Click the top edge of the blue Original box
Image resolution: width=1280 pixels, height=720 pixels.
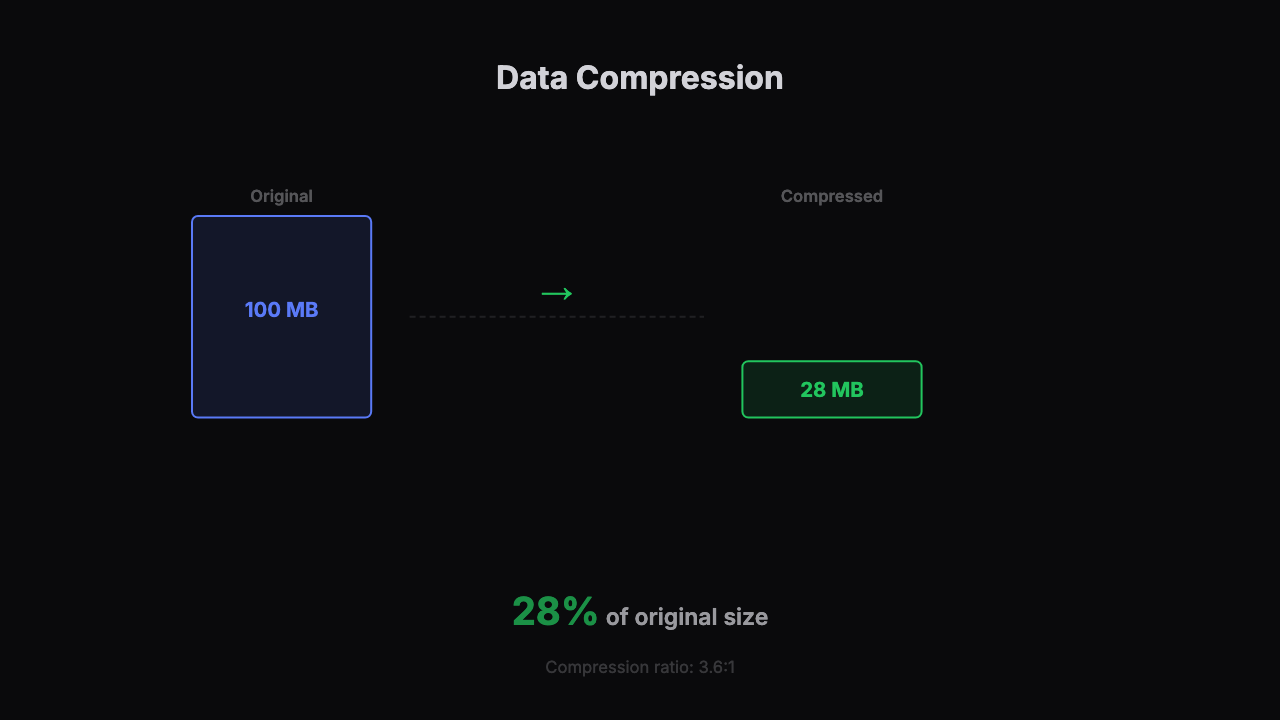point(281,216)
